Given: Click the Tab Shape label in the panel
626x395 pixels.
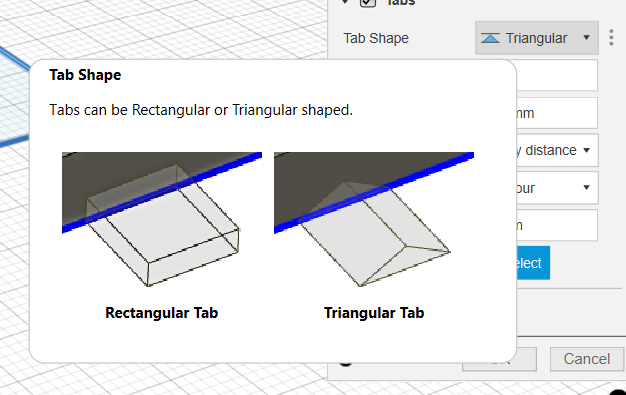Looking at the screenshot, I should (376, 38).
